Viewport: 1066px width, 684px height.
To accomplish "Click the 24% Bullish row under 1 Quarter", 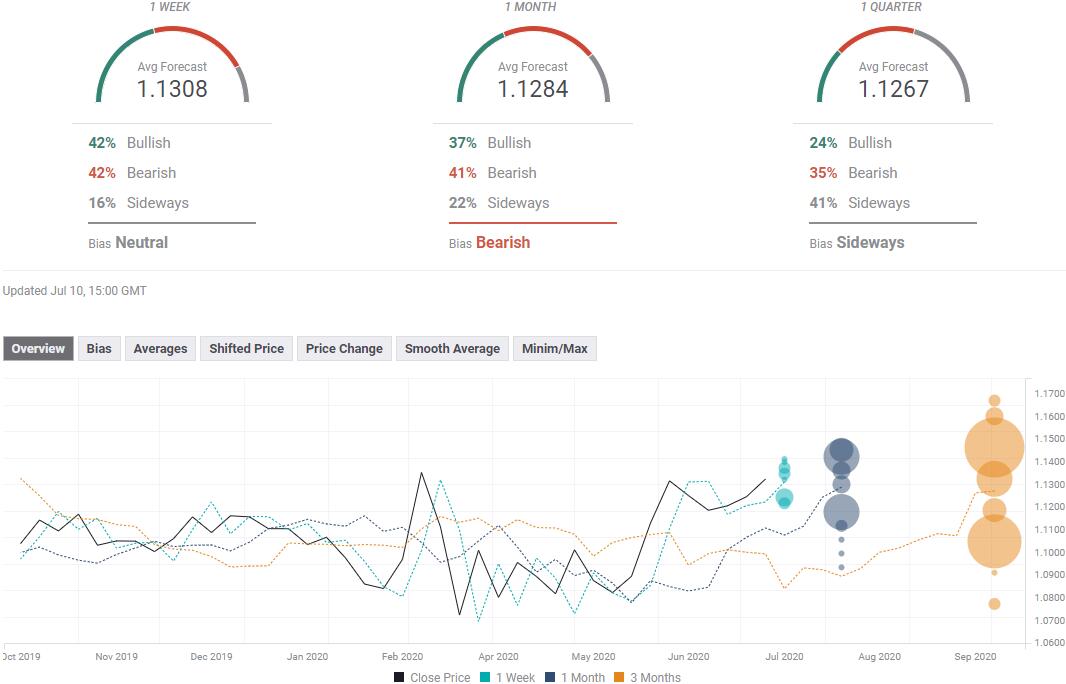I will (x=850, y=143).
